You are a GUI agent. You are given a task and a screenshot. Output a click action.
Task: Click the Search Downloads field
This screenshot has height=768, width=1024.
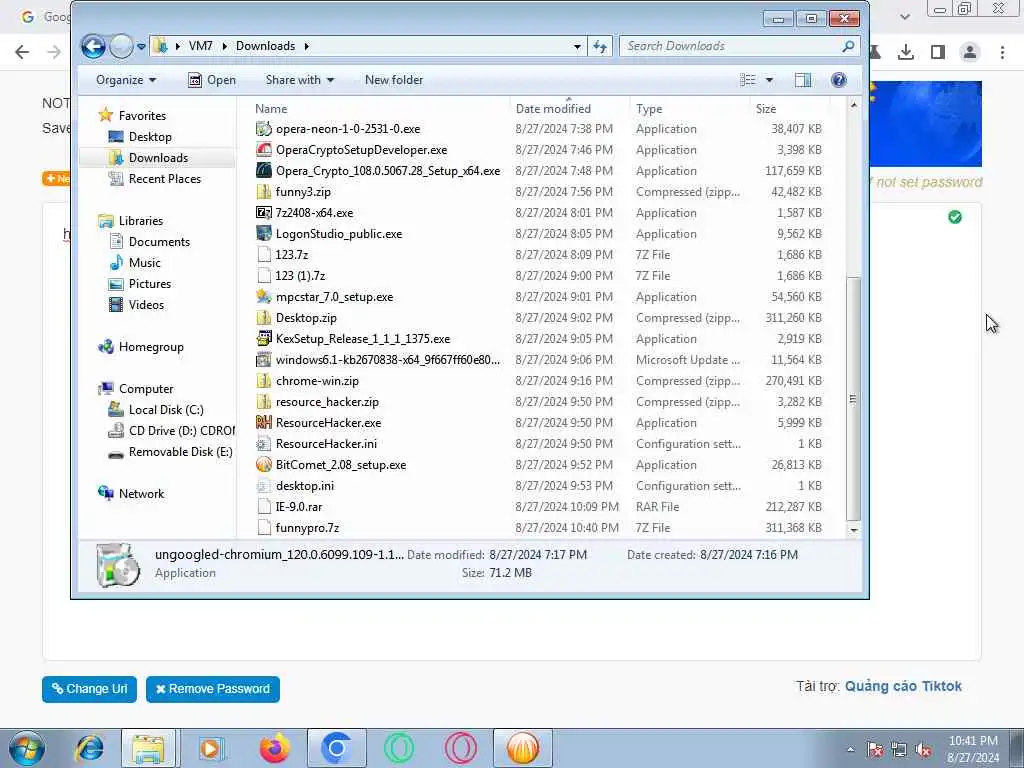[x=739, y=46]
